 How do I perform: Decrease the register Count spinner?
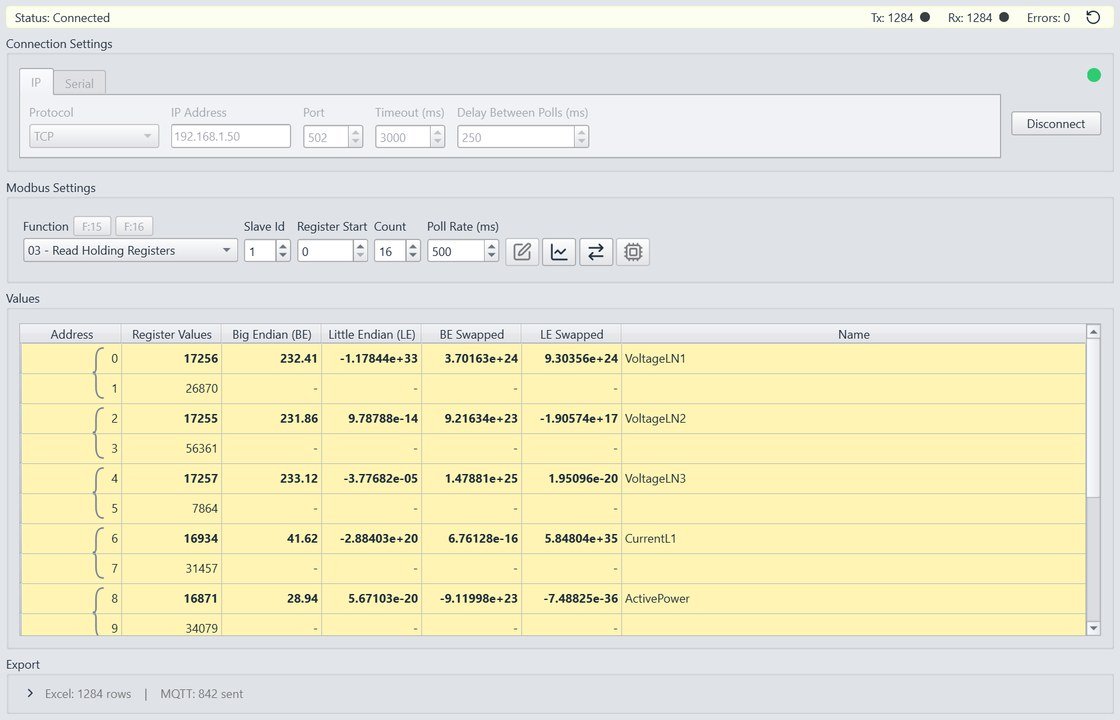coord(413,256)
